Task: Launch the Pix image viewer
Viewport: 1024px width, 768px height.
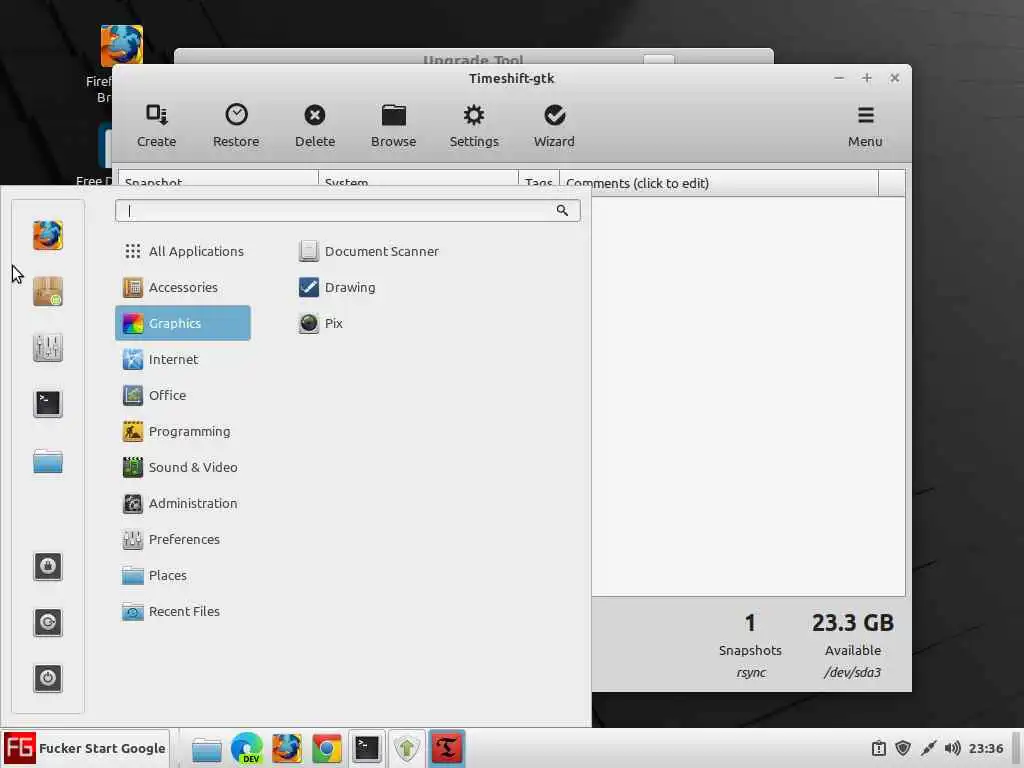Action: (x=321, y=323)
